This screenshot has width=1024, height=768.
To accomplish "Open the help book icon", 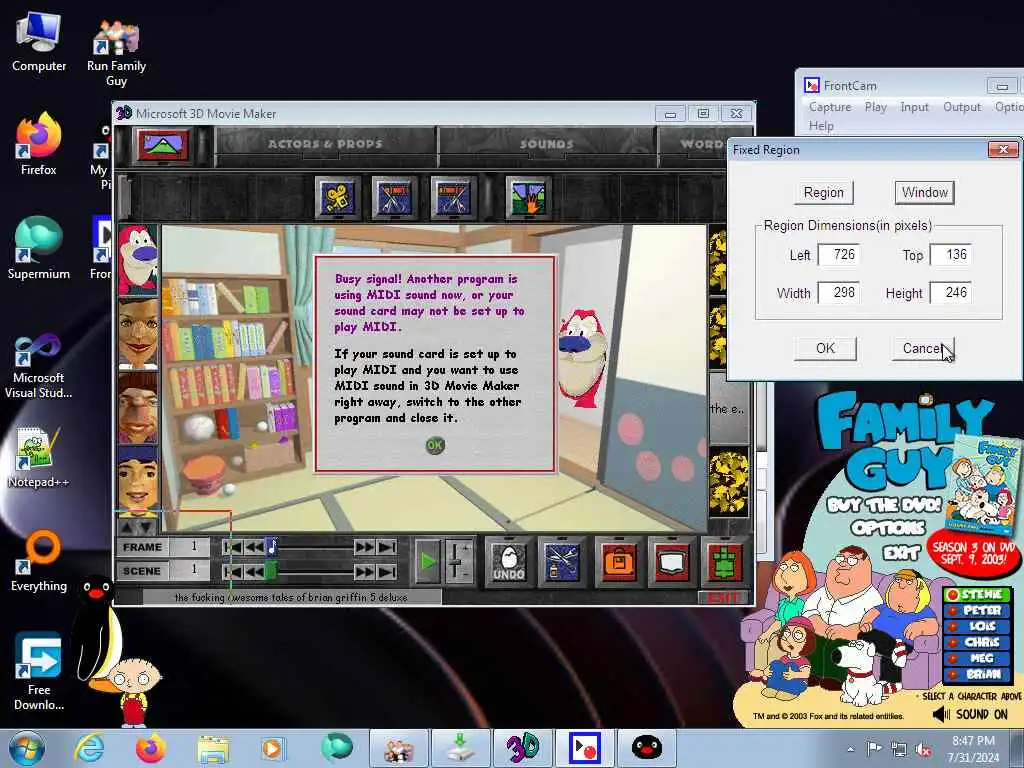I will [x=671, y=562].
